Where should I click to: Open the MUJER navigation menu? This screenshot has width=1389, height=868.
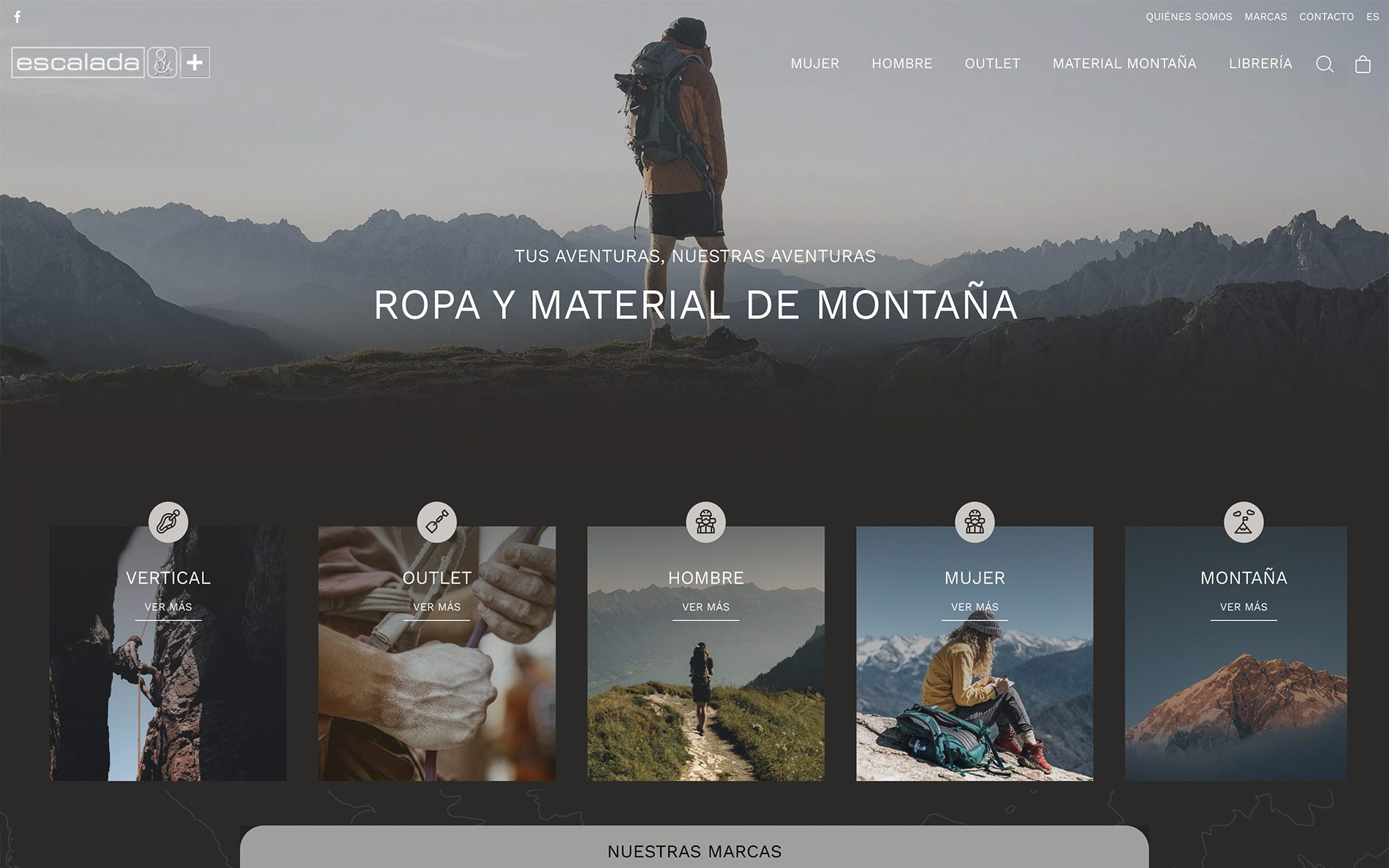pyautogui.click(x=814, y=64)
